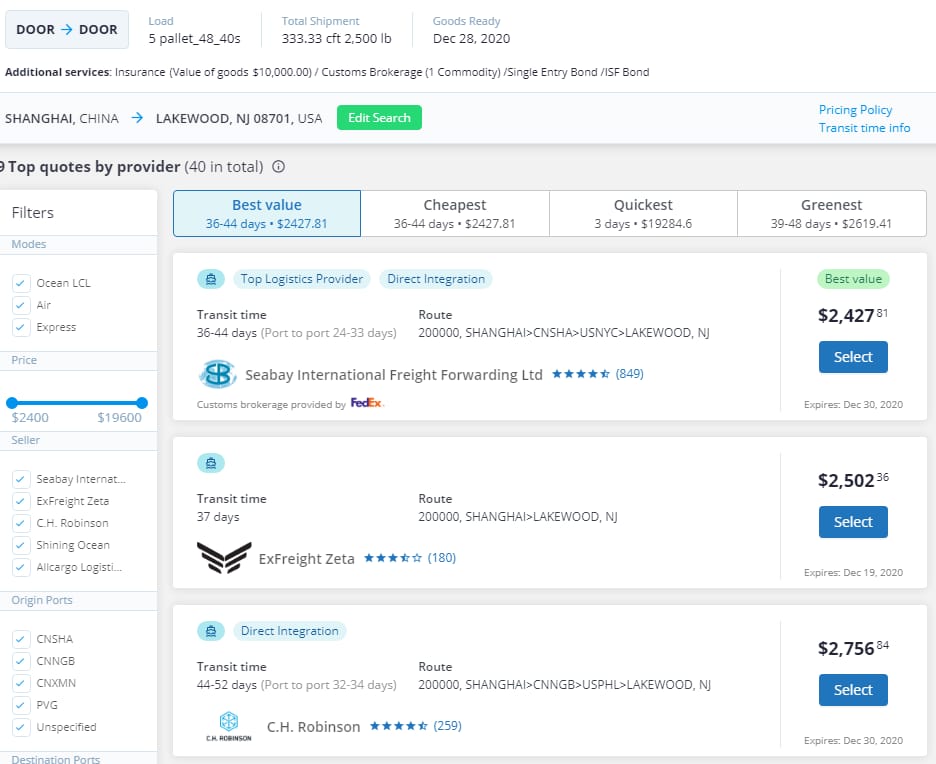Click the Load '5 pallet_48_40s' value
936x764 pixels.
coord(195,39)
